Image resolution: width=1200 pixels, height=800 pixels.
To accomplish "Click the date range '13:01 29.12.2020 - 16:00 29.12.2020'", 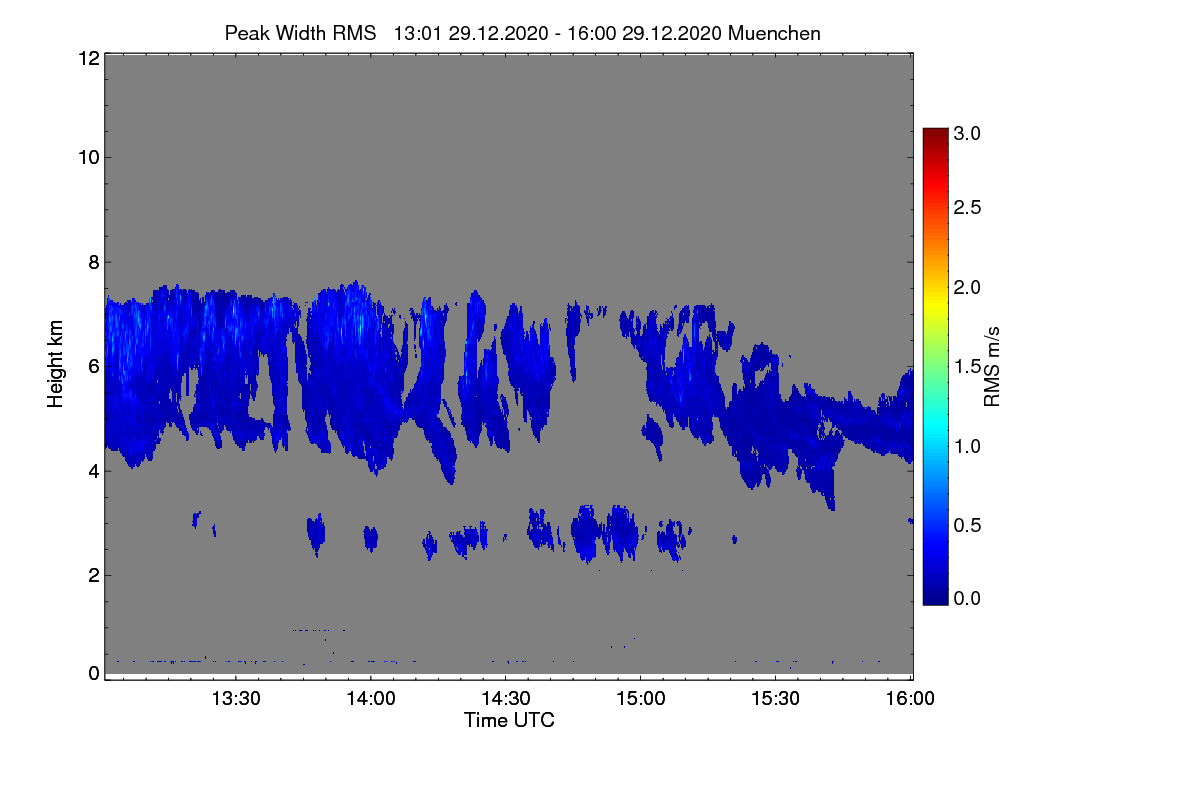I will tap(559, 33).
